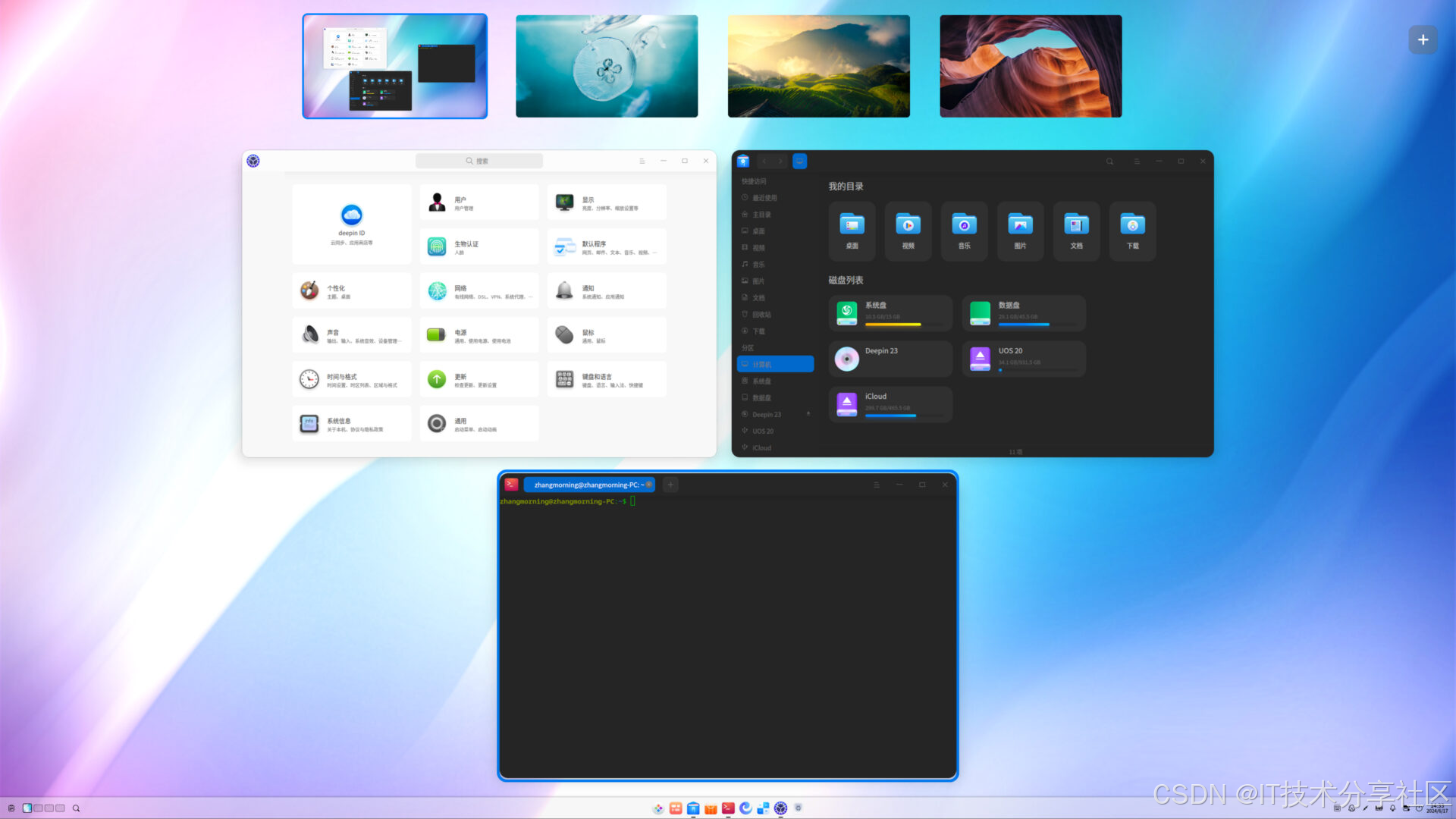Open control center hamburger menu
The height and width of the screenshot is (819, 1456).
[x=642, y=161]
